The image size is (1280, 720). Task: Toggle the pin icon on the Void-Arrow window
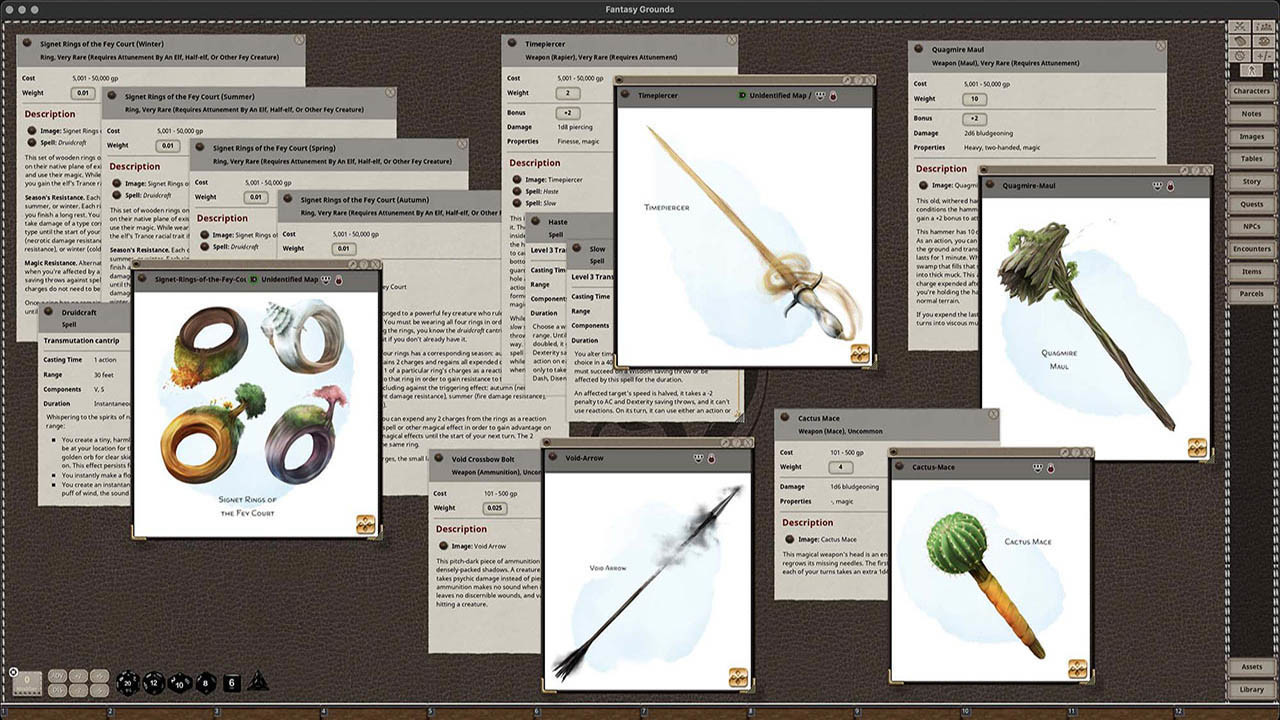(x=710, y=457)
